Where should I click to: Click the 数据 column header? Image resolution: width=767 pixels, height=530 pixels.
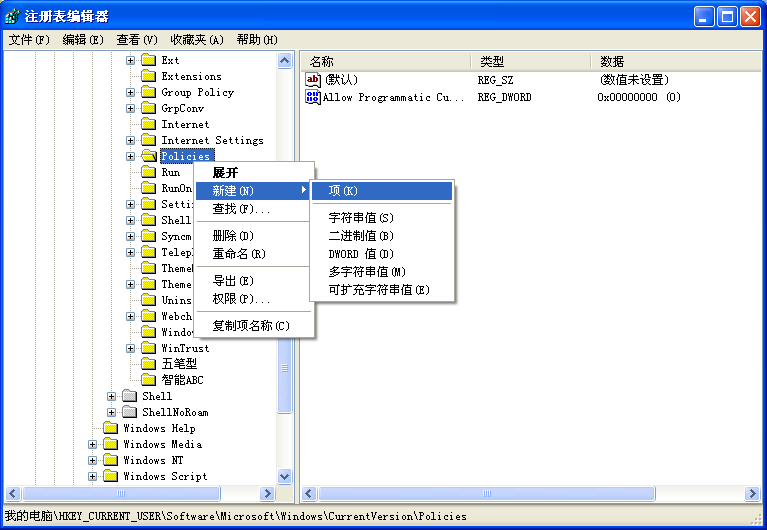[677, 62]
